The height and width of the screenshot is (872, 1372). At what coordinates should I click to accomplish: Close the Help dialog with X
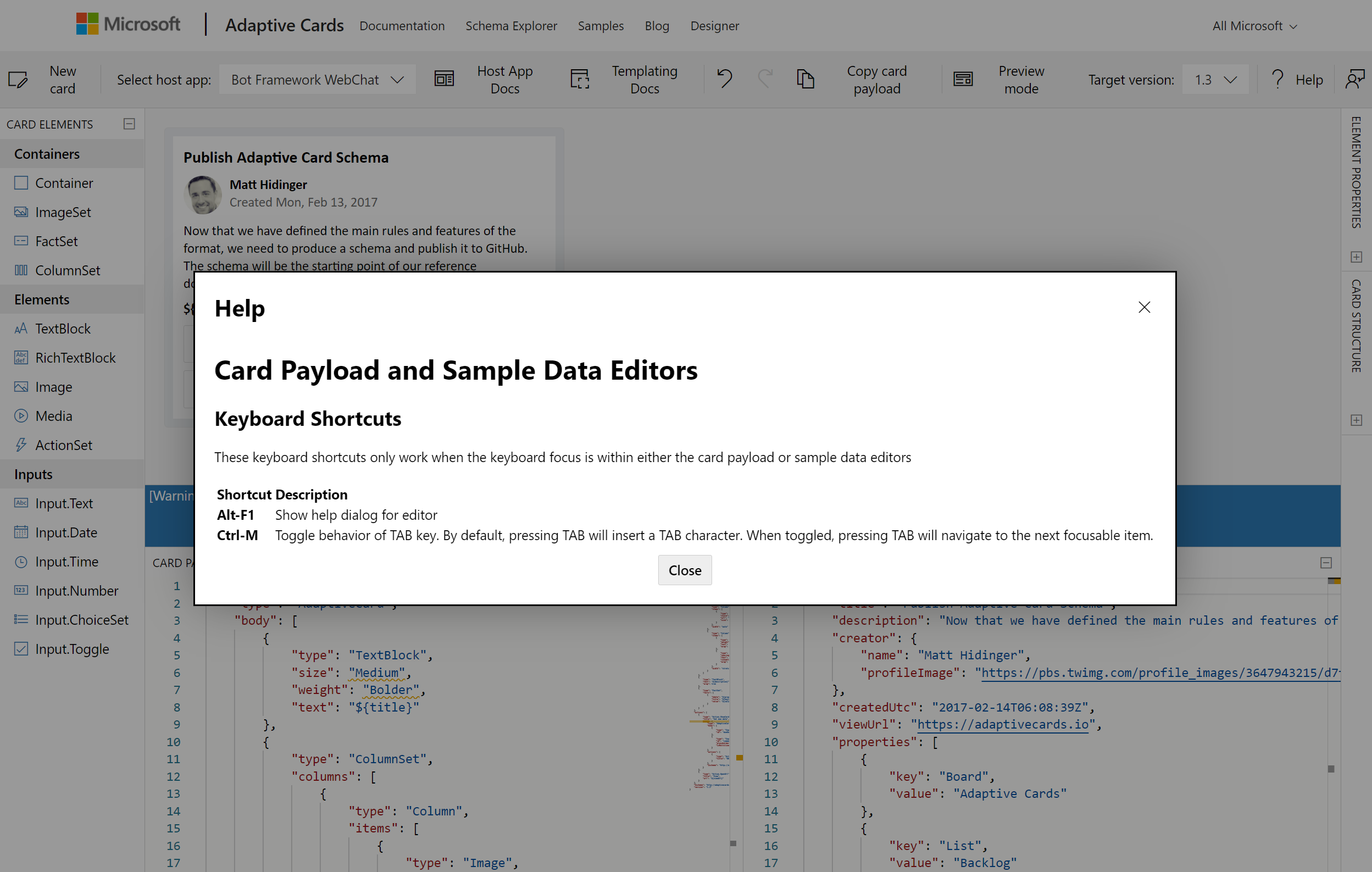(x=1144, y=307)
